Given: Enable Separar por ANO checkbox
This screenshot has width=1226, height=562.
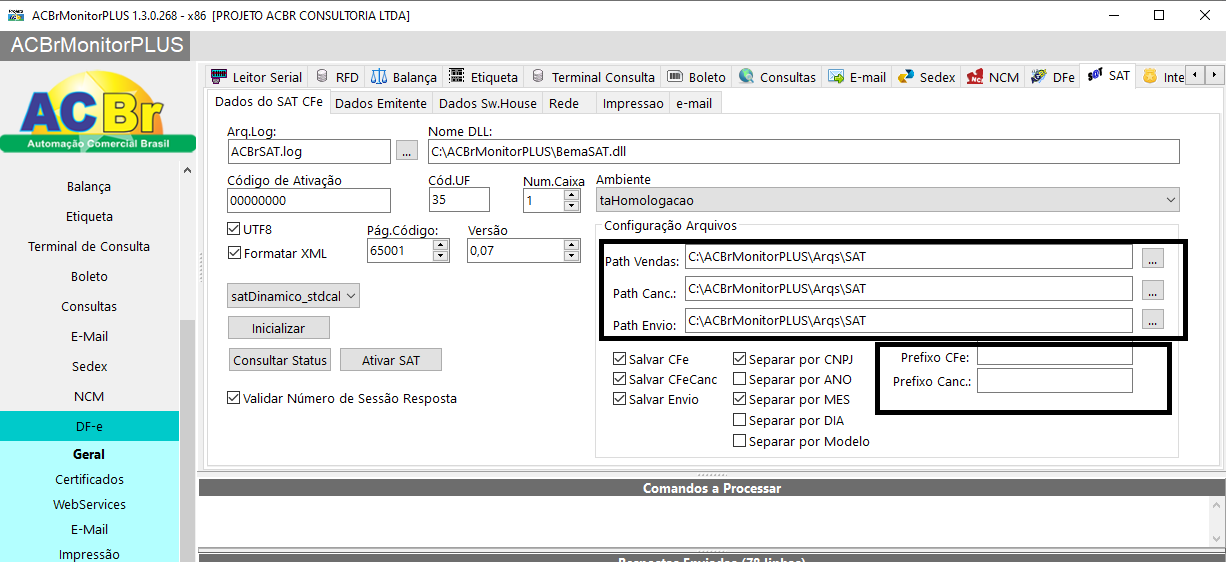Looking at the screenshot, I should pos(739,379).
